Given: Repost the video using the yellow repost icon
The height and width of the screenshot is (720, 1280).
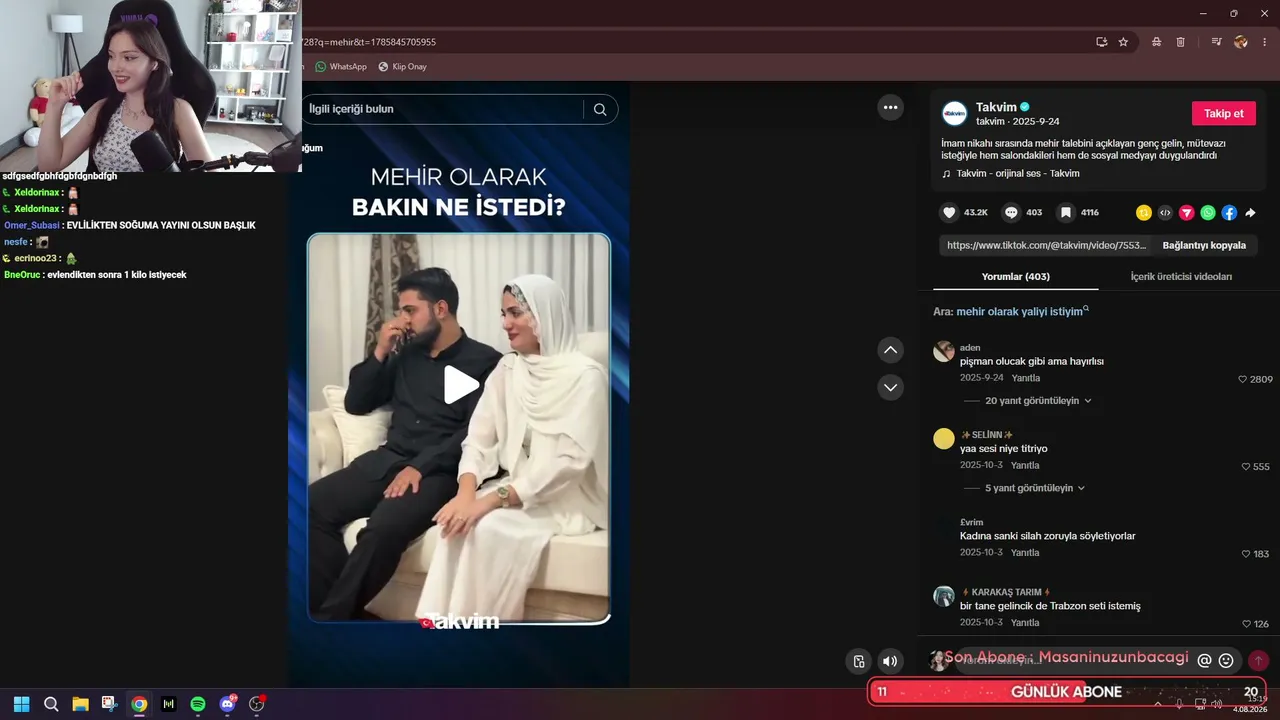Looking at the screenshot, I should 1144,213.
